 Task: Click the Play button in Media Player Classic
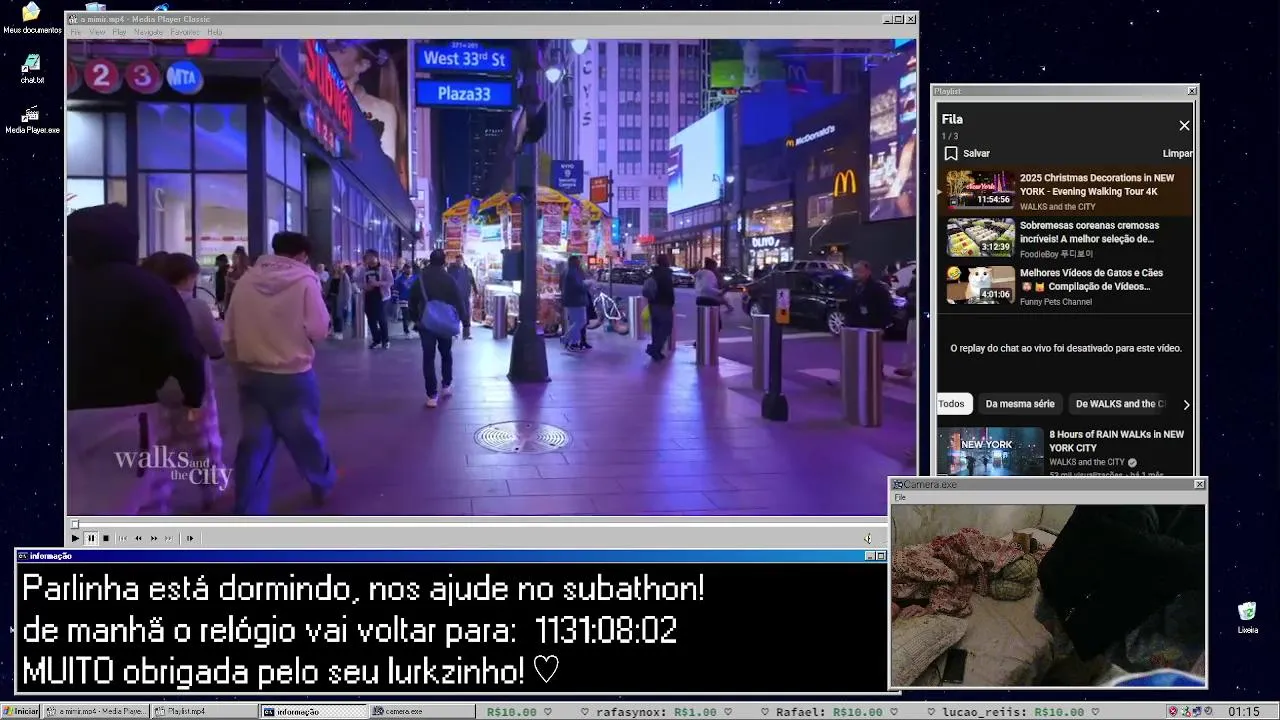point(75,538)
